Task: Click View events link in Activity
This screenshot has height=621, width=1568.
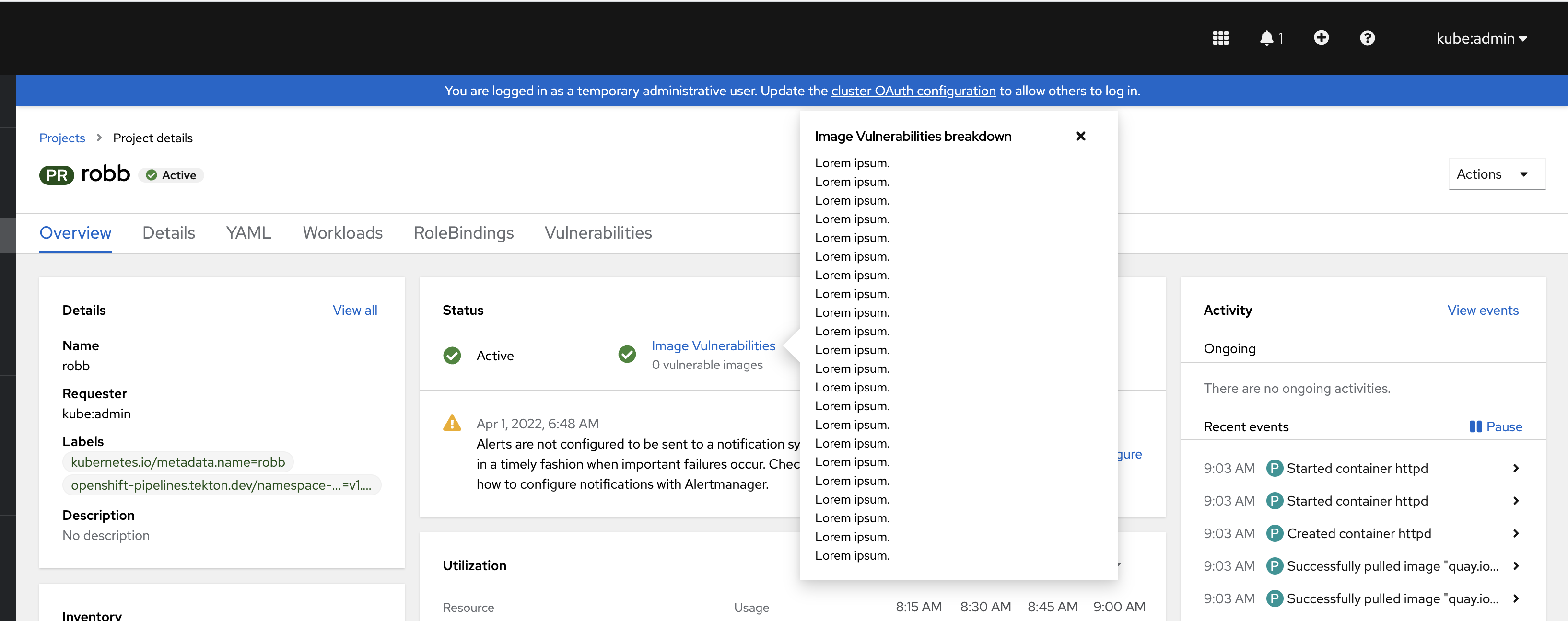Action: pyautogui.click(x=1482, y=310)
